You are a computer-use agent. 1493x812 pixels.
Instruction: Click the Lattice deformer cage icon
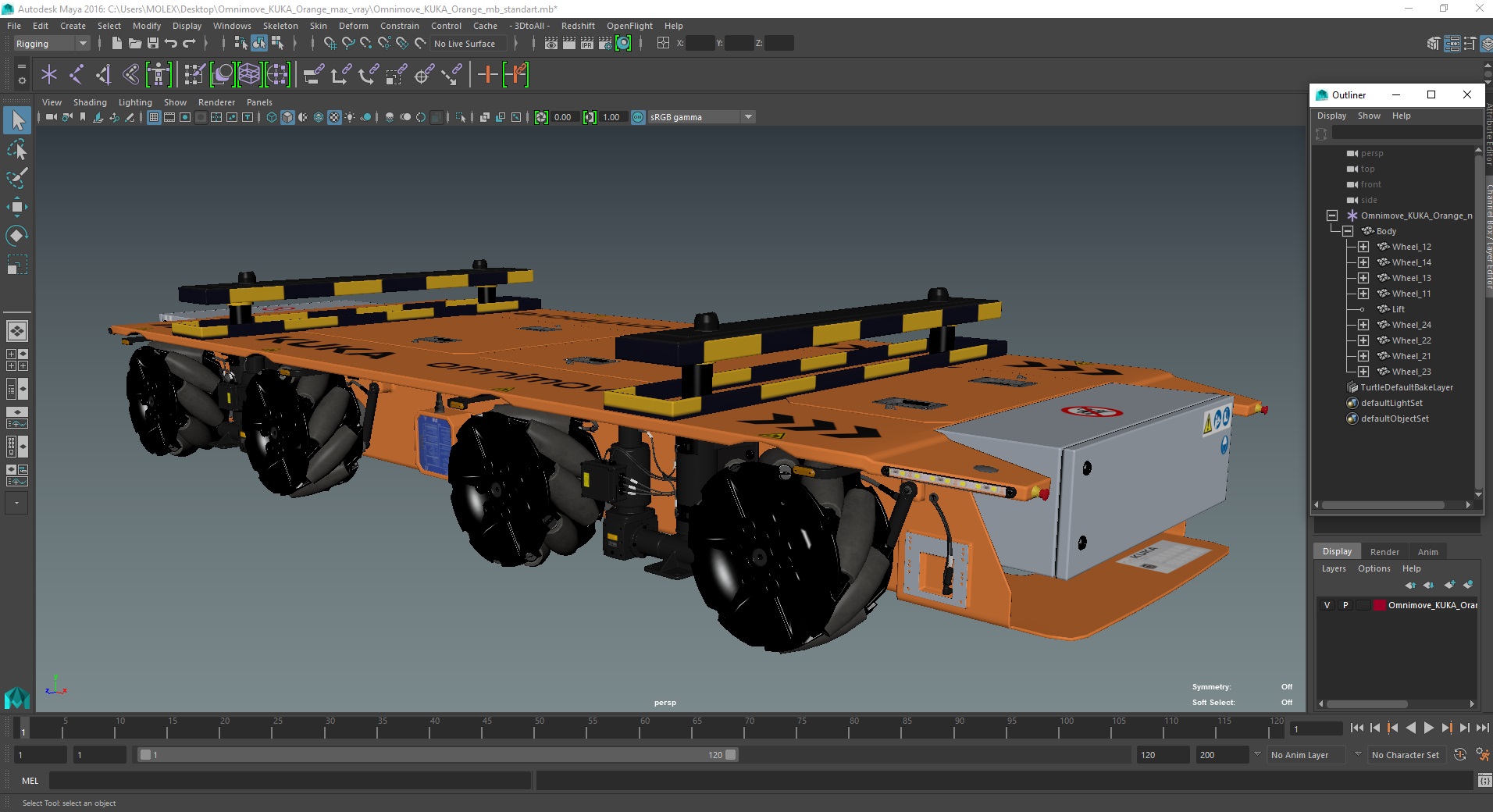click(249, 75)
